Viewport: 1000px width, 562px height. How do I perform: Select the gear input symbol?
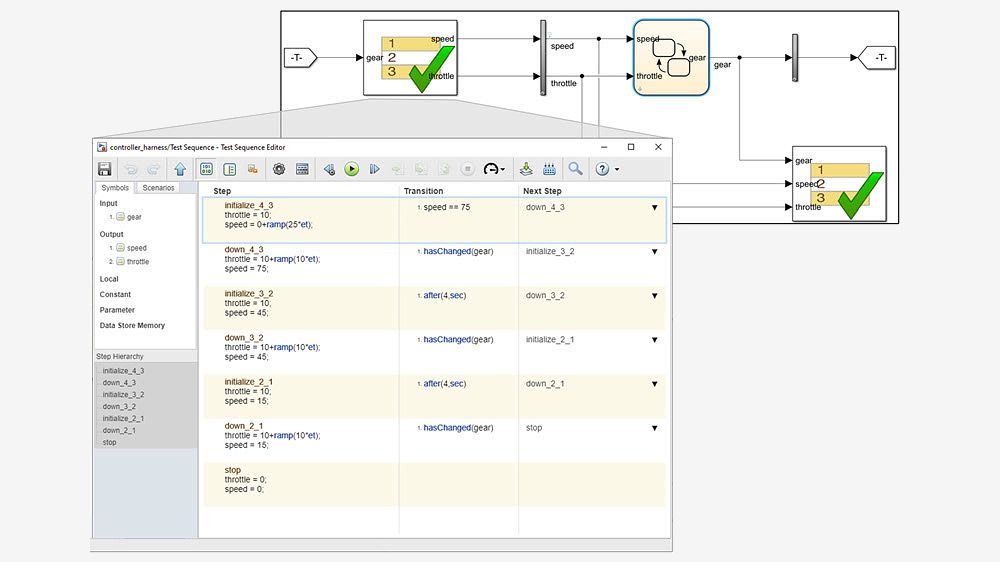coord(133,217)
